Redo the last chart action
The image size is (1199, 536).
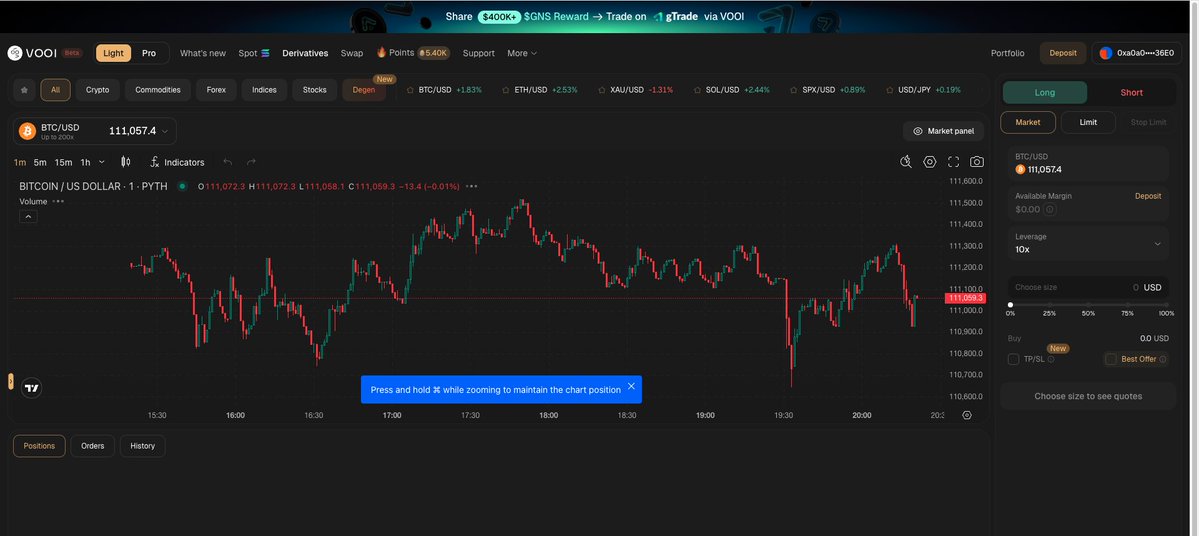[x=251, y=162]
